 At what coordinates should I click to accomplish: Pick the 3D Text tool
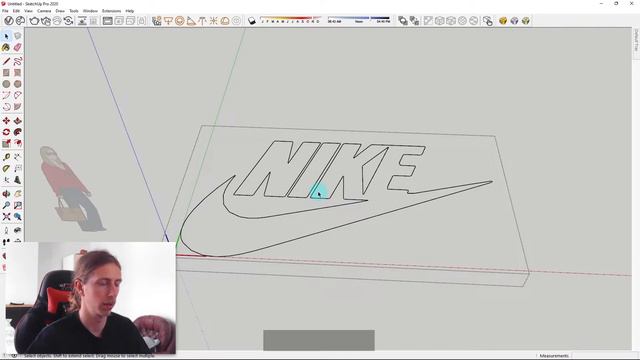coord(18,180)
